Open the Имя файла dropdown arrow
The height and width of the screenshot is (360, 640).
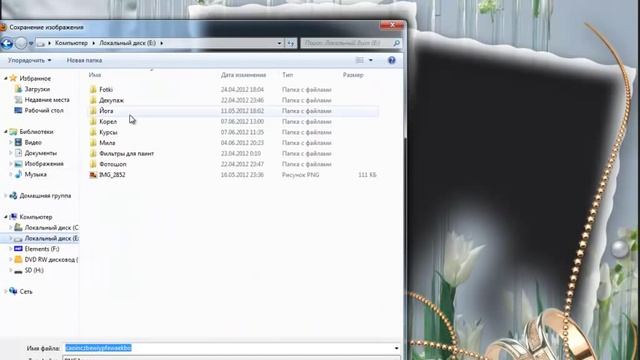396,348
